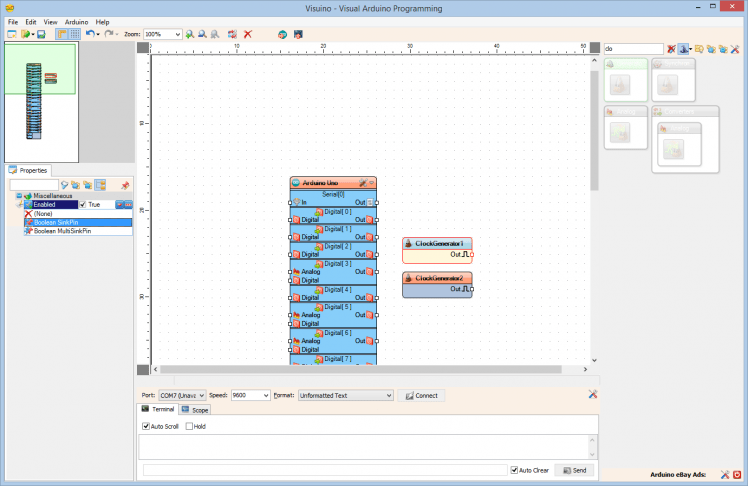Expand the Format dropdown showing Unformatted Text
The height and width of the screenshot is (486, 748).
pos(388,395)
